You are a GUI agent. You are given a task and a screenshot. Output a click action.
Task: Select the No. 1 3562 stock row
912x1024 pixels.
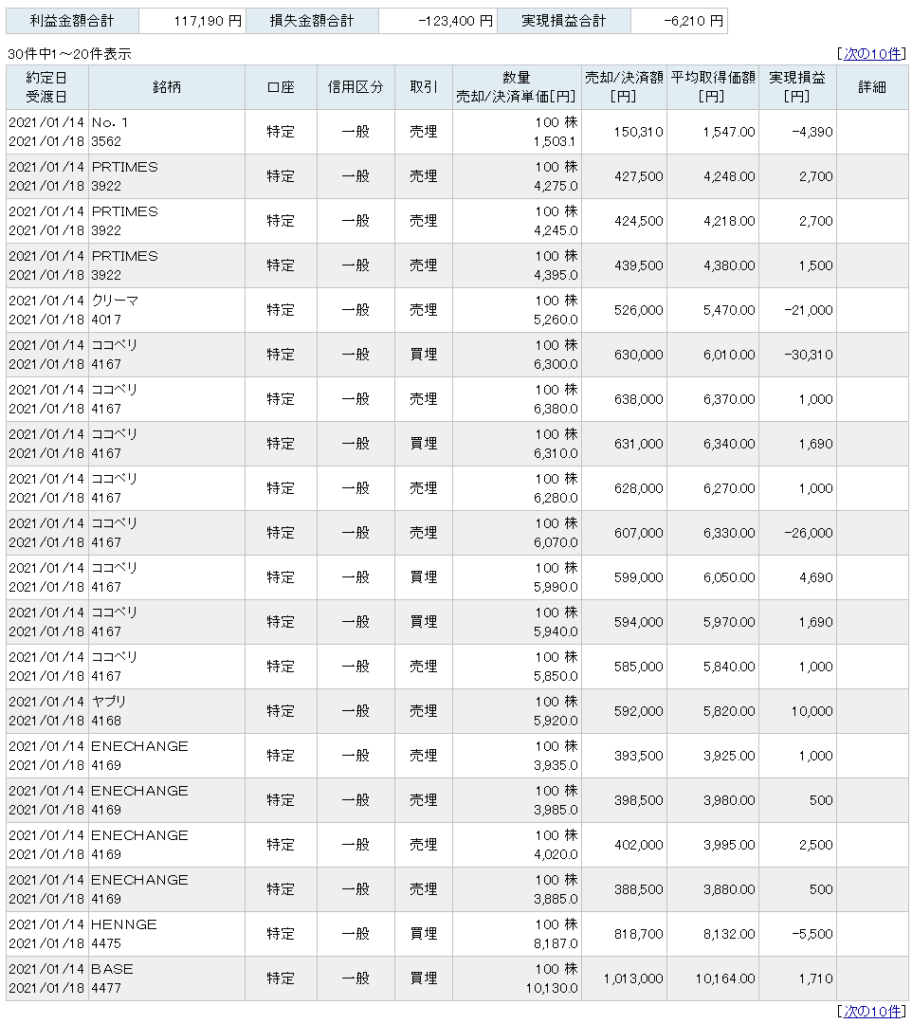point(457,132)
